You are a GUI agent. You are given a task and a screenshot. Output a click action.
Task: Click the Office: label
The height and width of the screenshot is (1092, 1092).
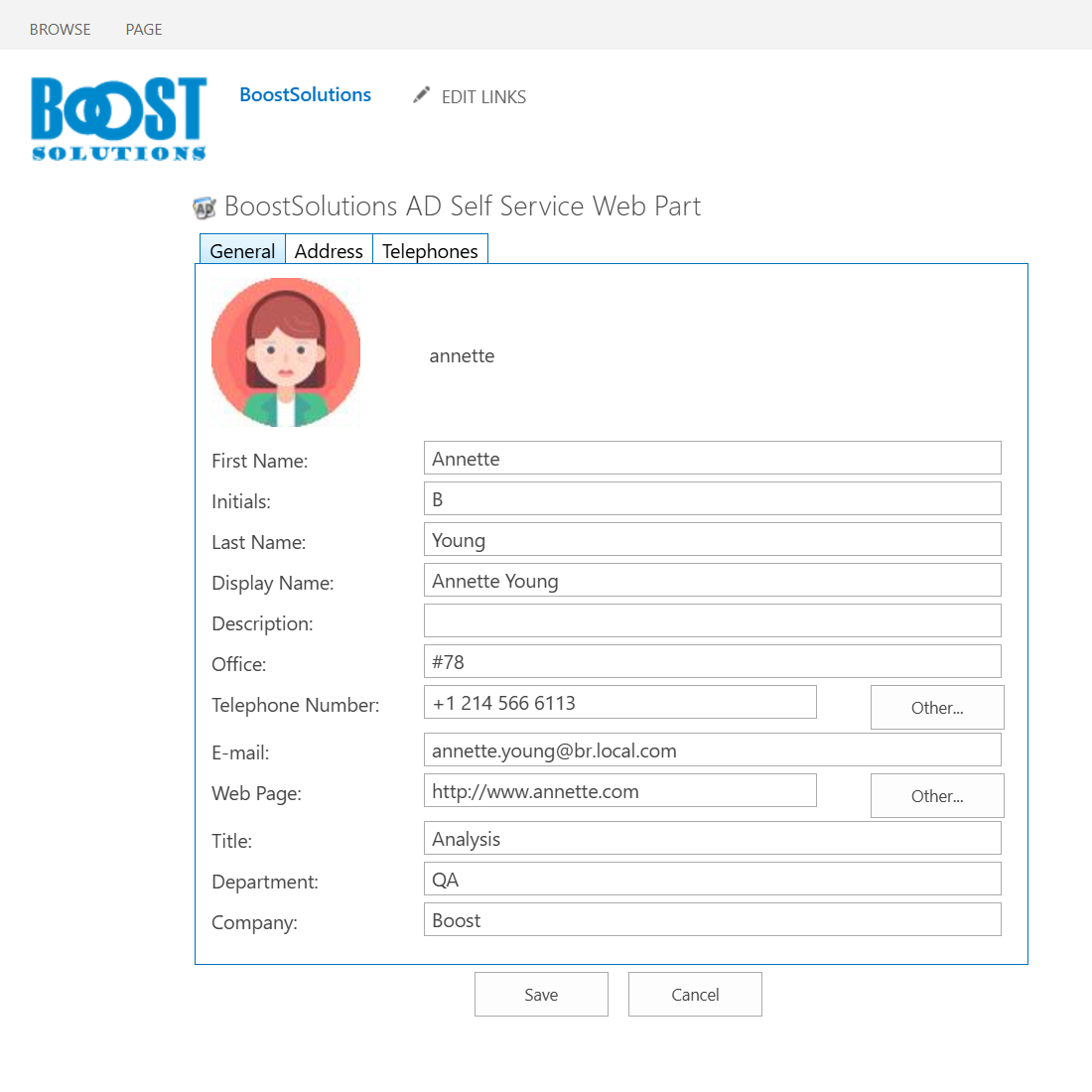tap(239, 664)
